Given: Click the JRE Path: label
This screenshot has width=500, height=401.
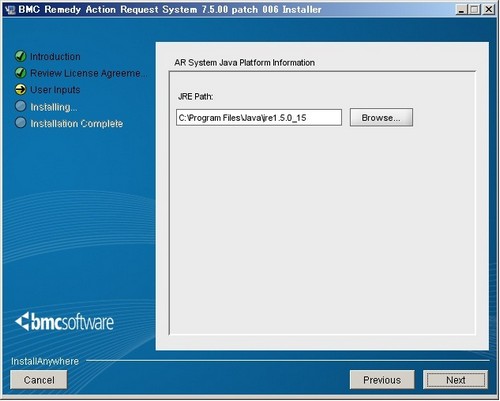Looking at the screenshot, I should coord(195,97).
